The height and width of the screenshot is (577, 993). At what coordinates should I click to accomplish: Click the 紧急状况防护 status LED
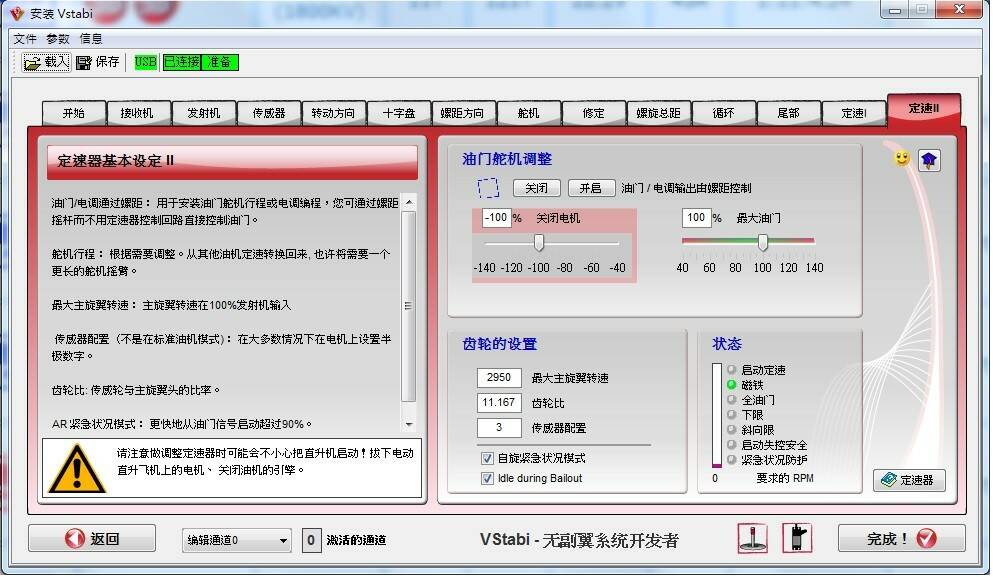(x=731, y=460)
